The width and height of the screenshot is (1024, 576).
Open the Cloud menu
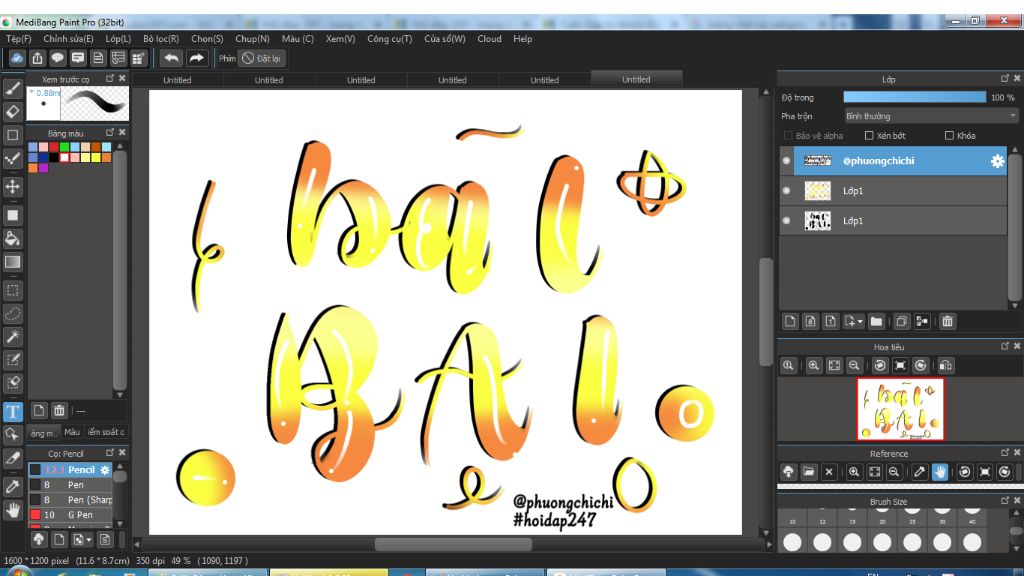[489, 39]
